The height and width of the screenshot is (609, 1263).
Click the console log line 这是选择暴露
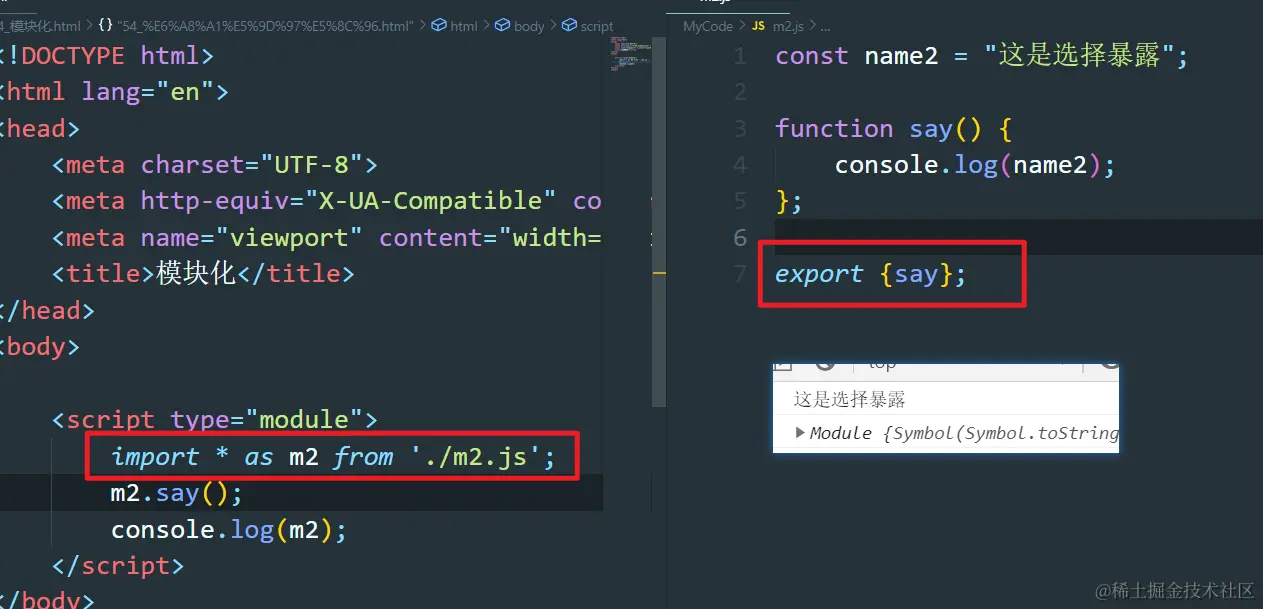[849, 399]
